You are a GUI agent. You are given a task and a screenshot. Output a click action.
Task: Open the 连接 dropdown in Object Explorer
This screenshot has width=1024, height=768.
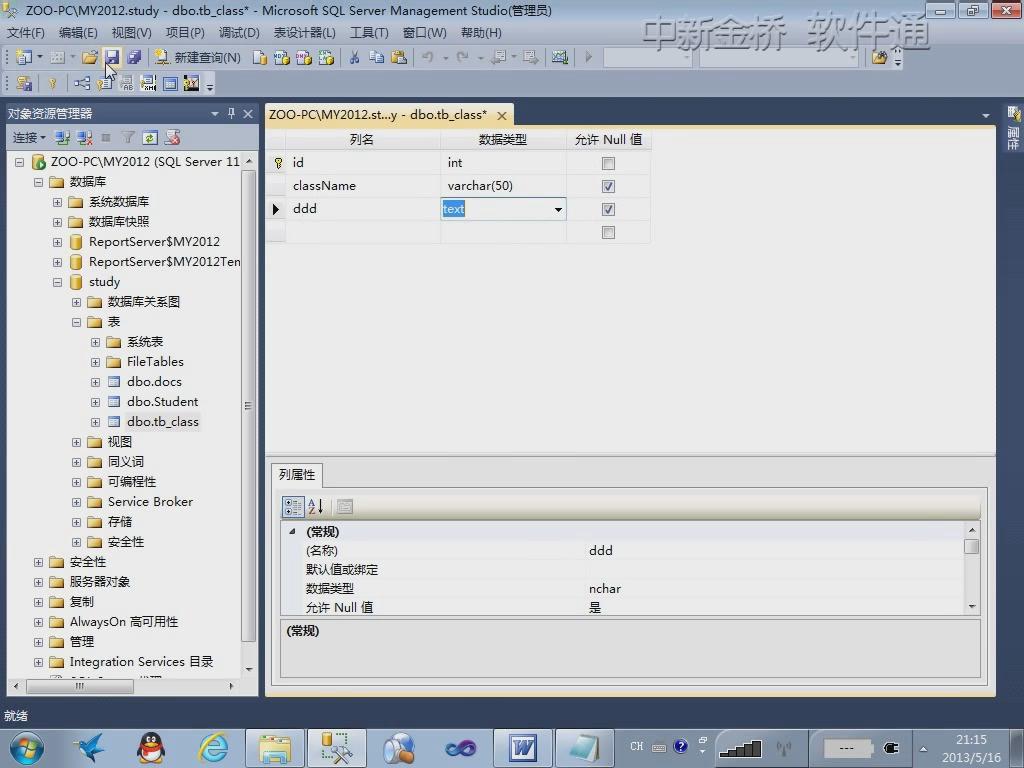click(x=29, y=138)
